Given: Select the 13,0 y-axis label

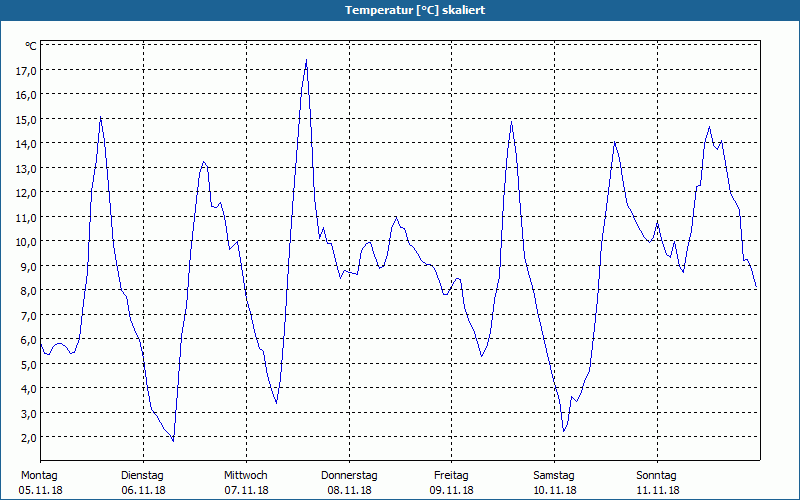Looking at the screenshot, I should tap(26, 168).
